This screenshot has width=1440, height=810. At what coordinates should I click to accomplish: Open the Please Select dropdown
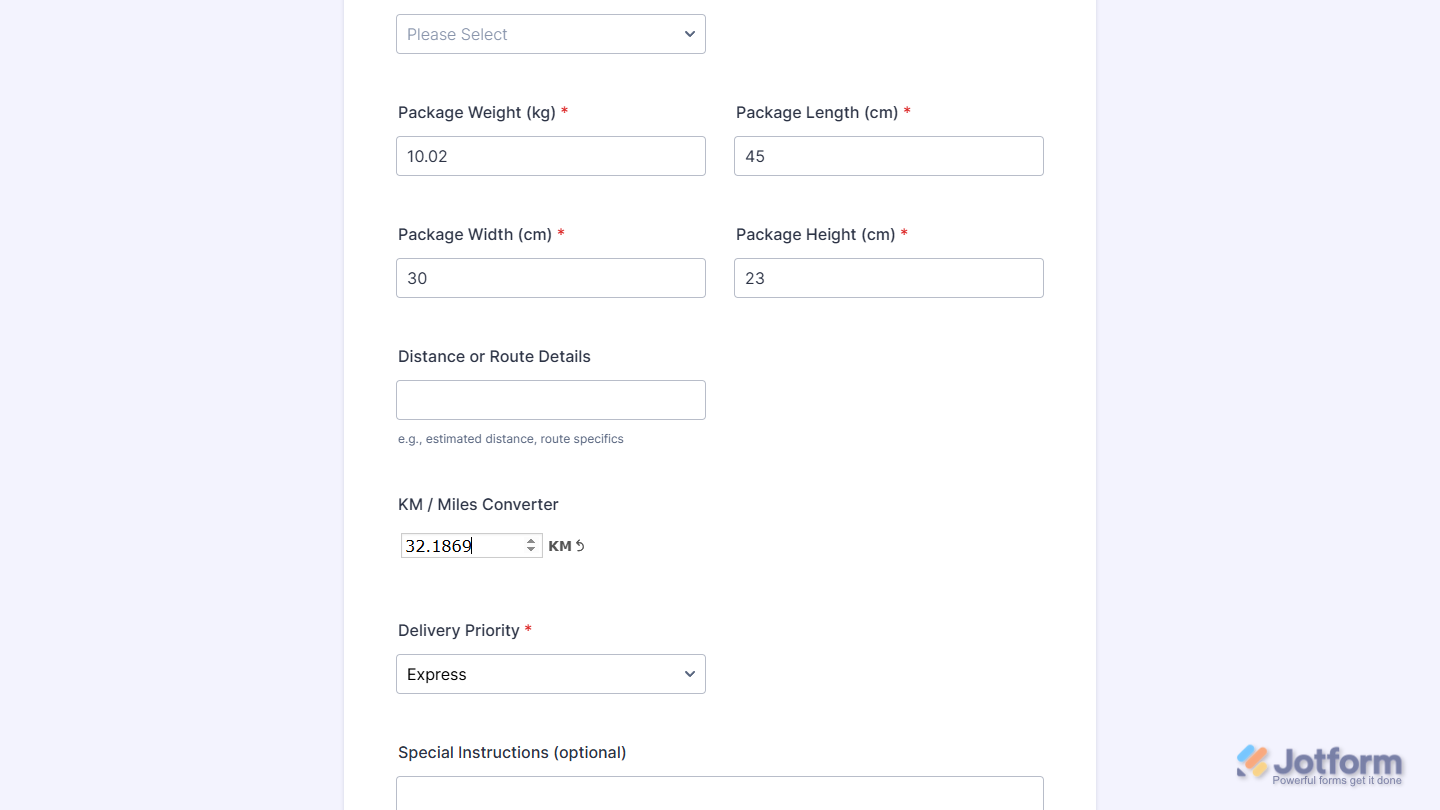click(x=550, y=34)
